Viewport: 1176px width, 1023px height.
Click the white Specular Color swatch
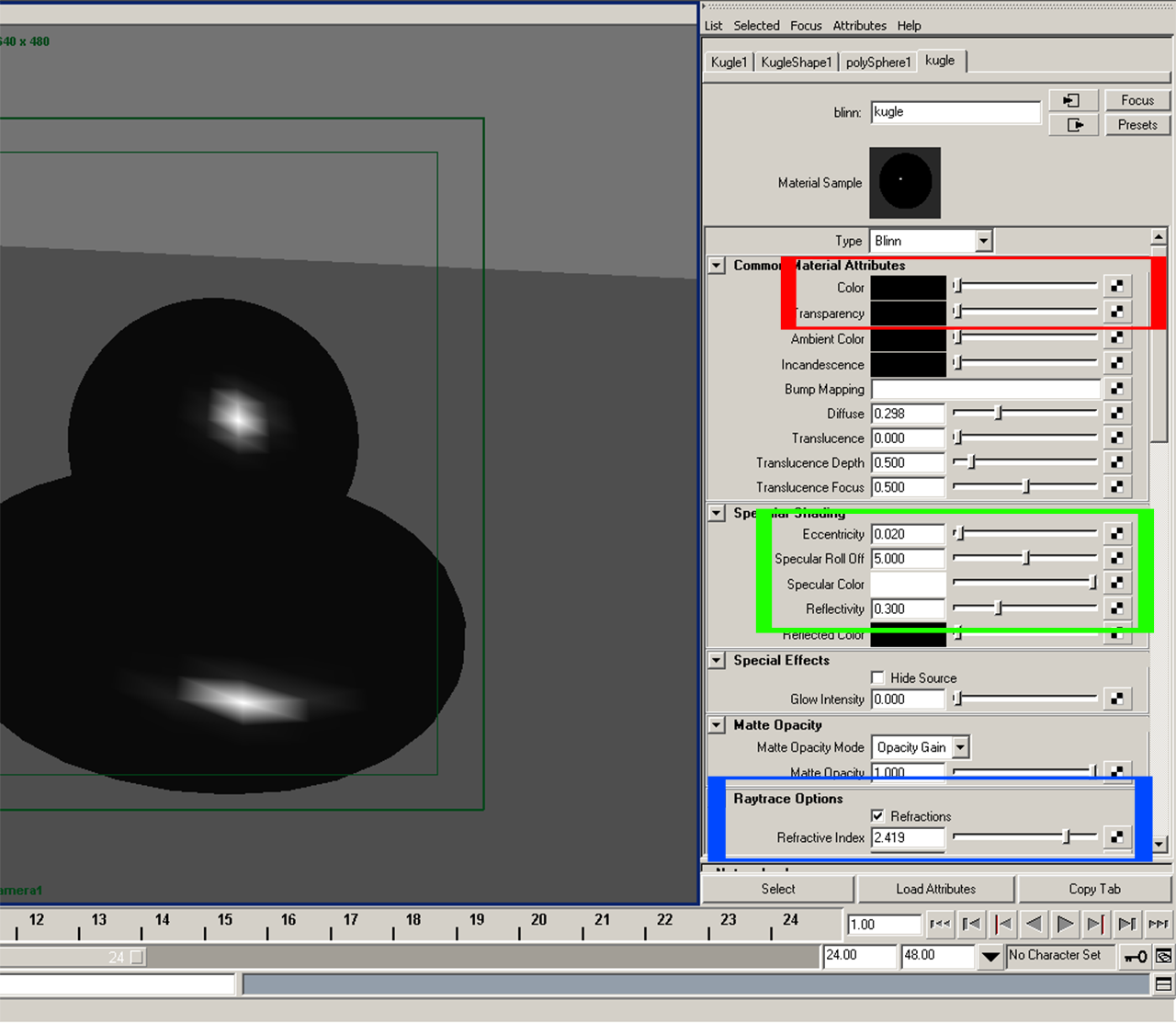click(x=909, y=584)
